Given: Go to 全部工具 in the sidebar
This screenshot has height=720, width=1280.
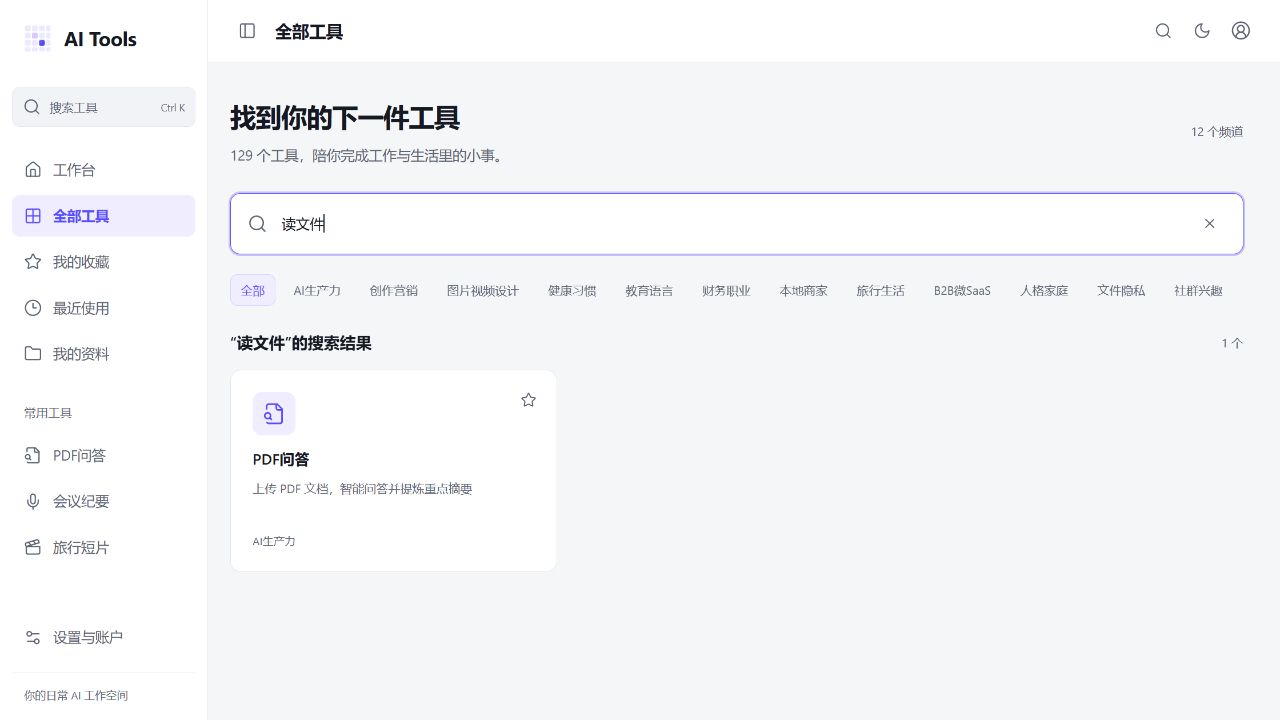Looking at the screenshot, I should (x=104, y=216).
